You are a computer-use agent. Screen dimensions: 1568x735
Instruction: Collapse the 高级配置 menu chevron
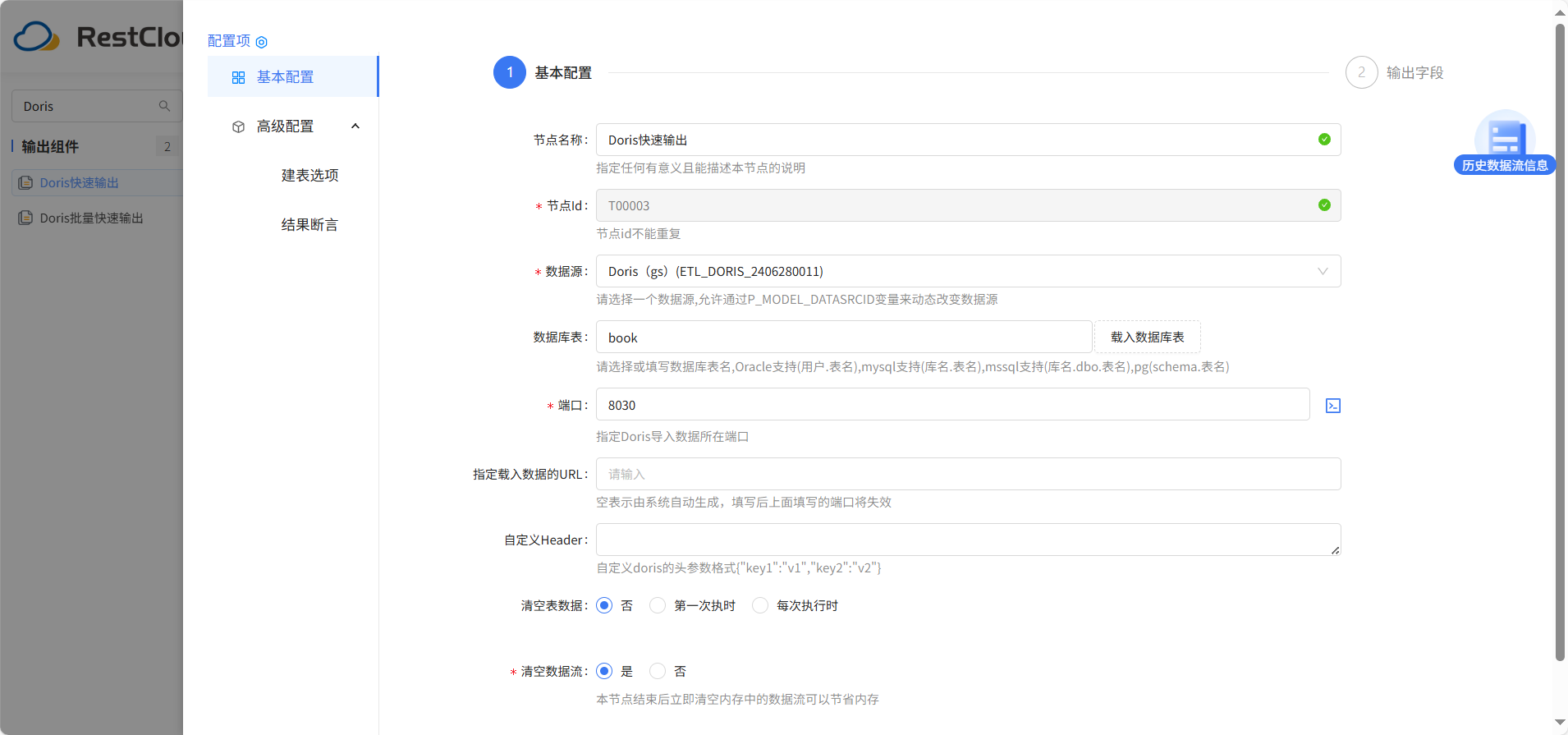point(355,126)
